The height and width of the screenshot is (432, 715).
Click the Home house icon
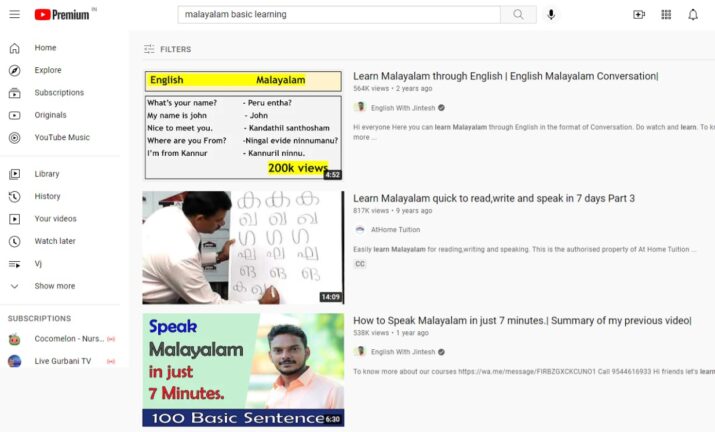click(x=15, y=48)
